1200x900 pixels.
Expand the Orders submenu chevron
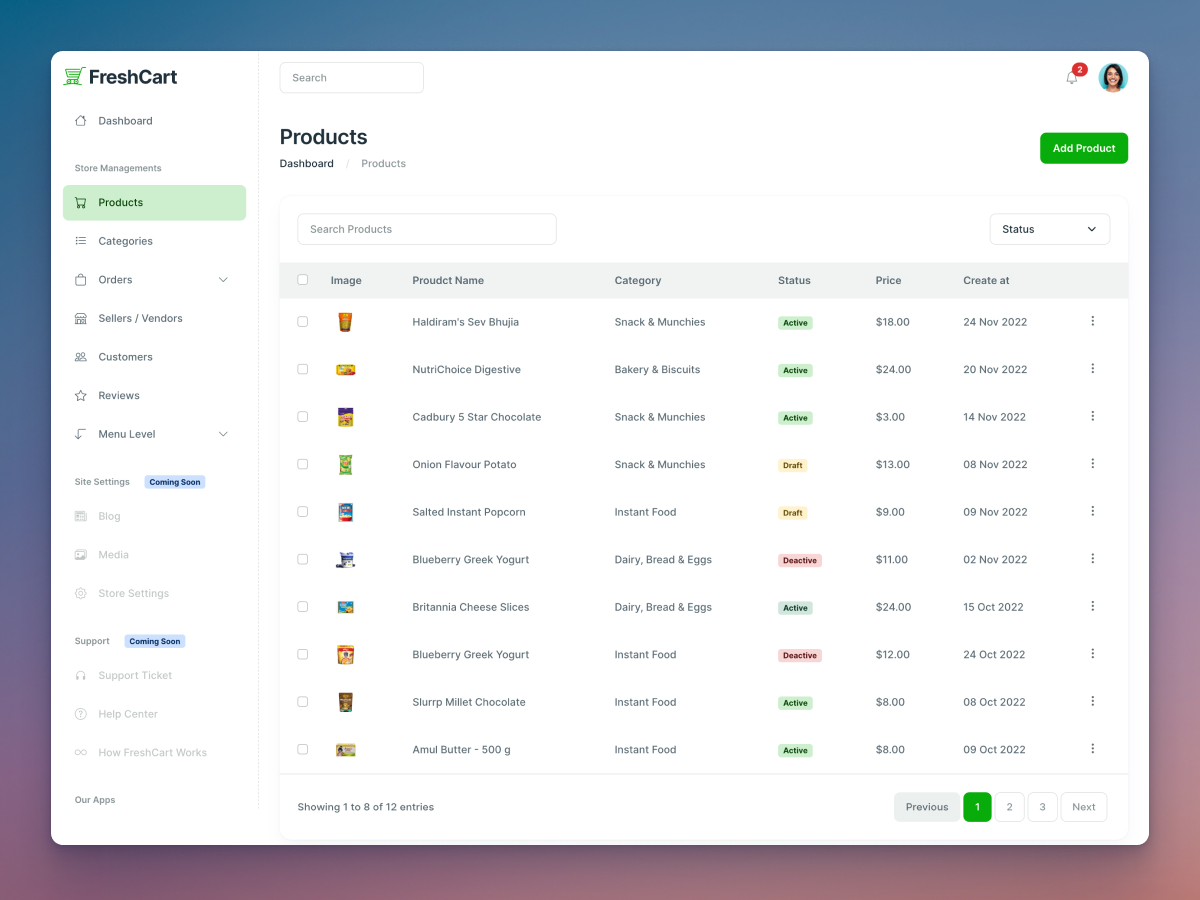pos(223,280)
